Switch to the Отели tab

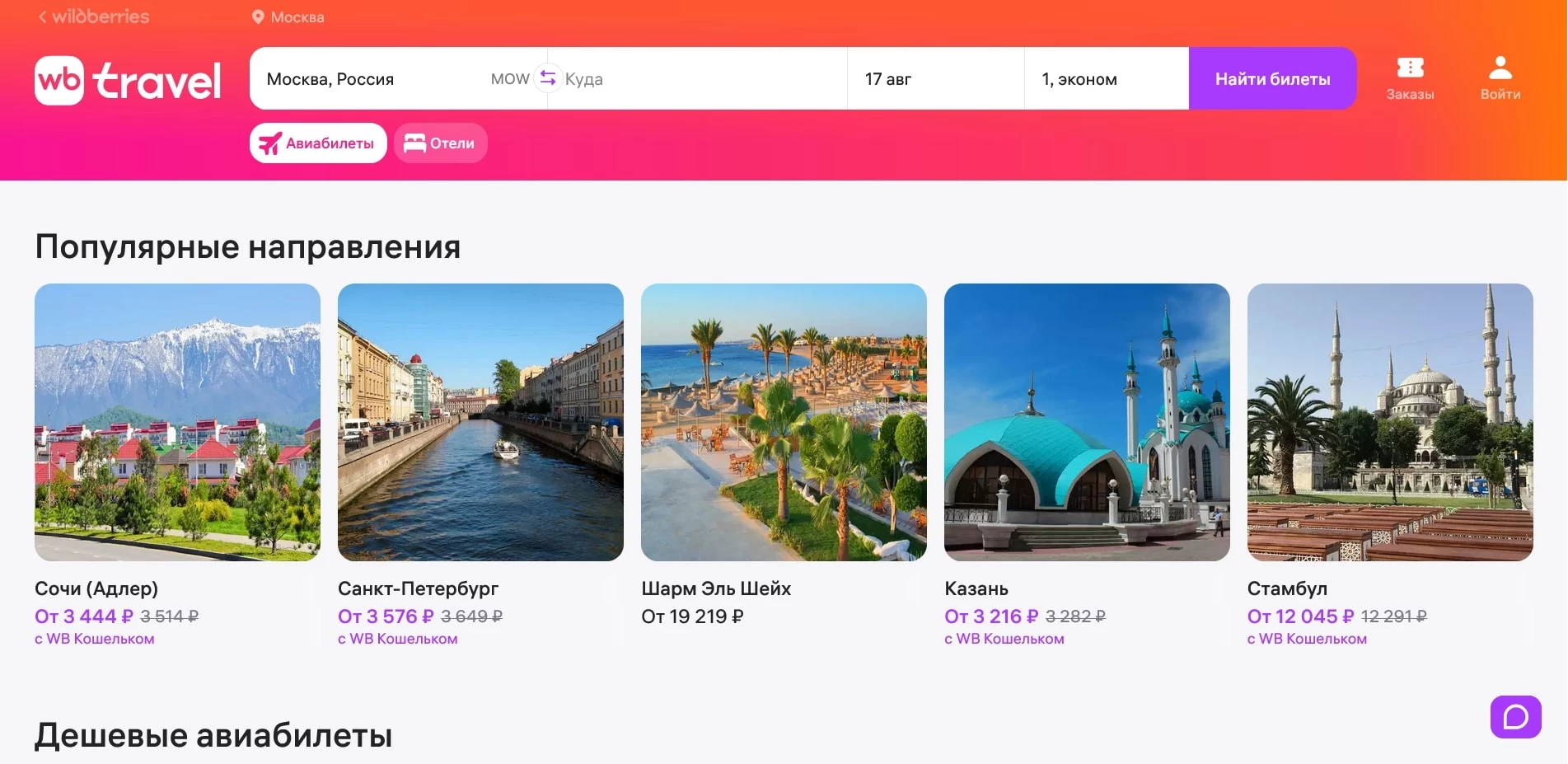click(x=440, y=142)
